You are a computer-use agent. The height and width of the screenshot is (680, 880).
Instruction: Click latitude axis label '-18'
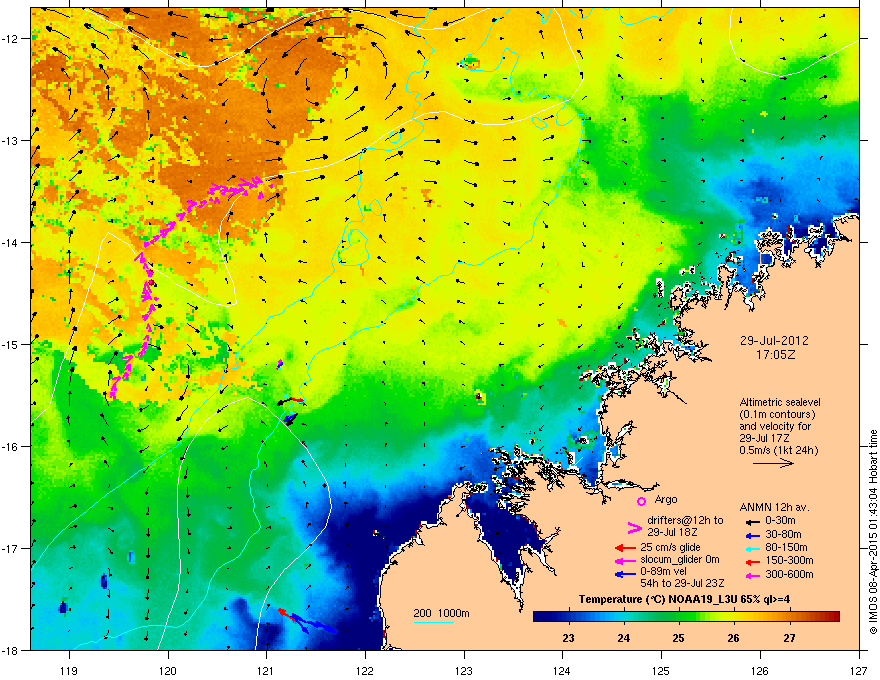coord(11,650)
